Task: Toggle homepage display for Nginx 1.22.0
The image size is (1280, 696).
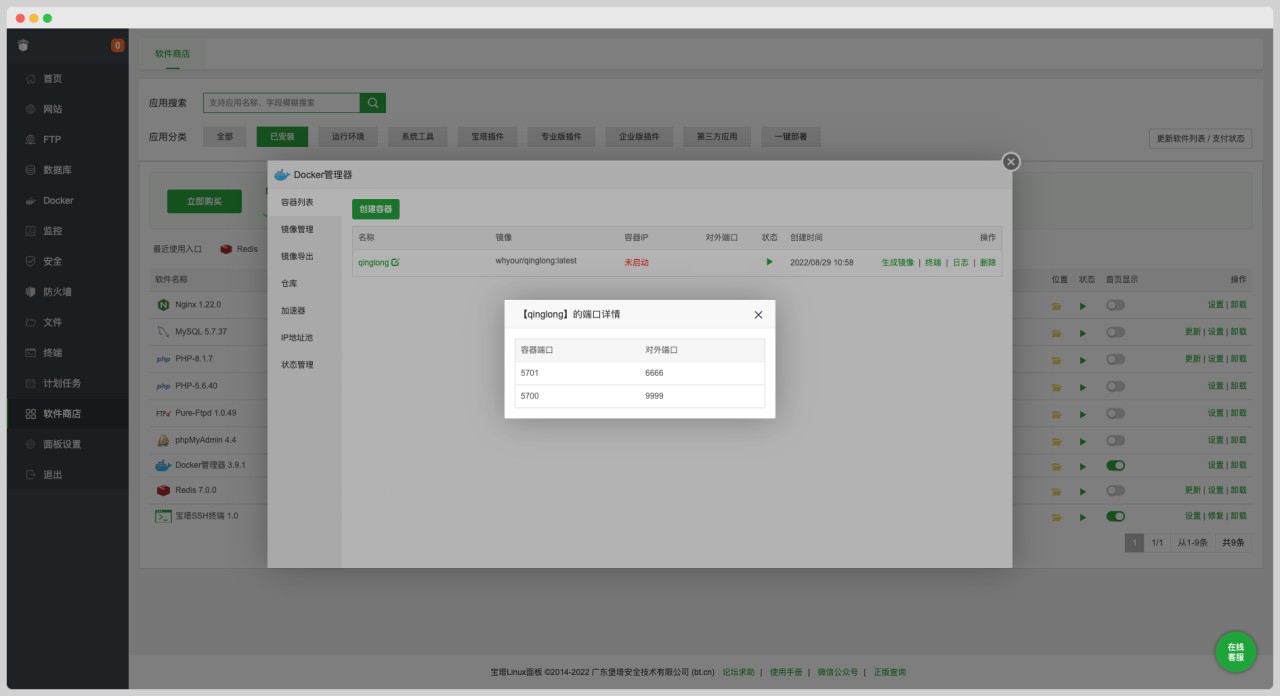Action: click(x=1115, y=305)
